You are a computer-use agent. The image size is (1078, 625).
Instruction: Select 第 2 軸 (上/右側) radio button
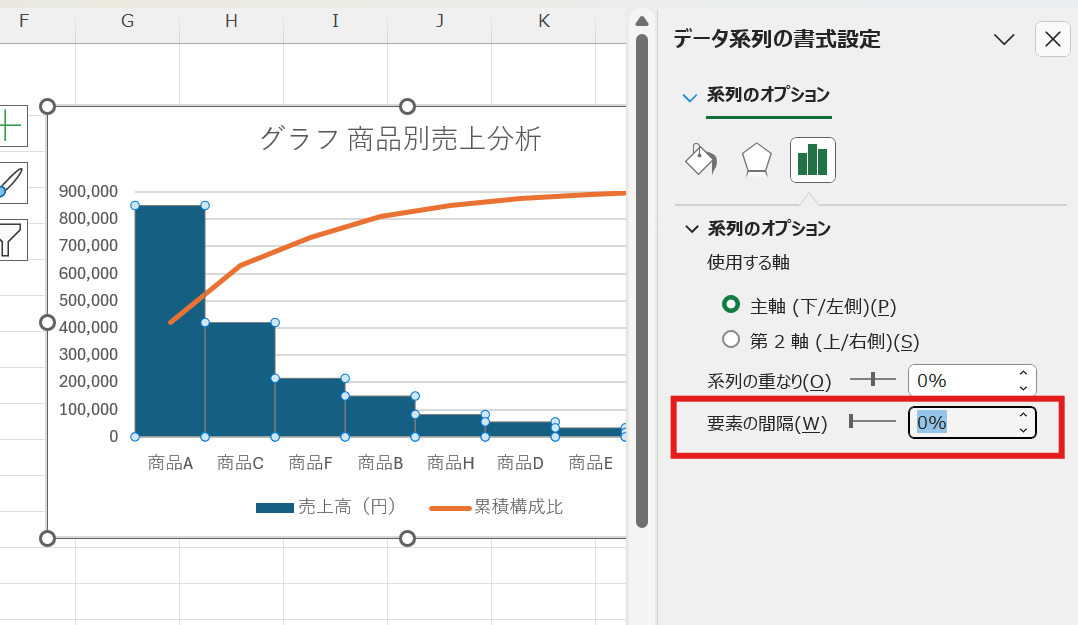pos(731,341)
